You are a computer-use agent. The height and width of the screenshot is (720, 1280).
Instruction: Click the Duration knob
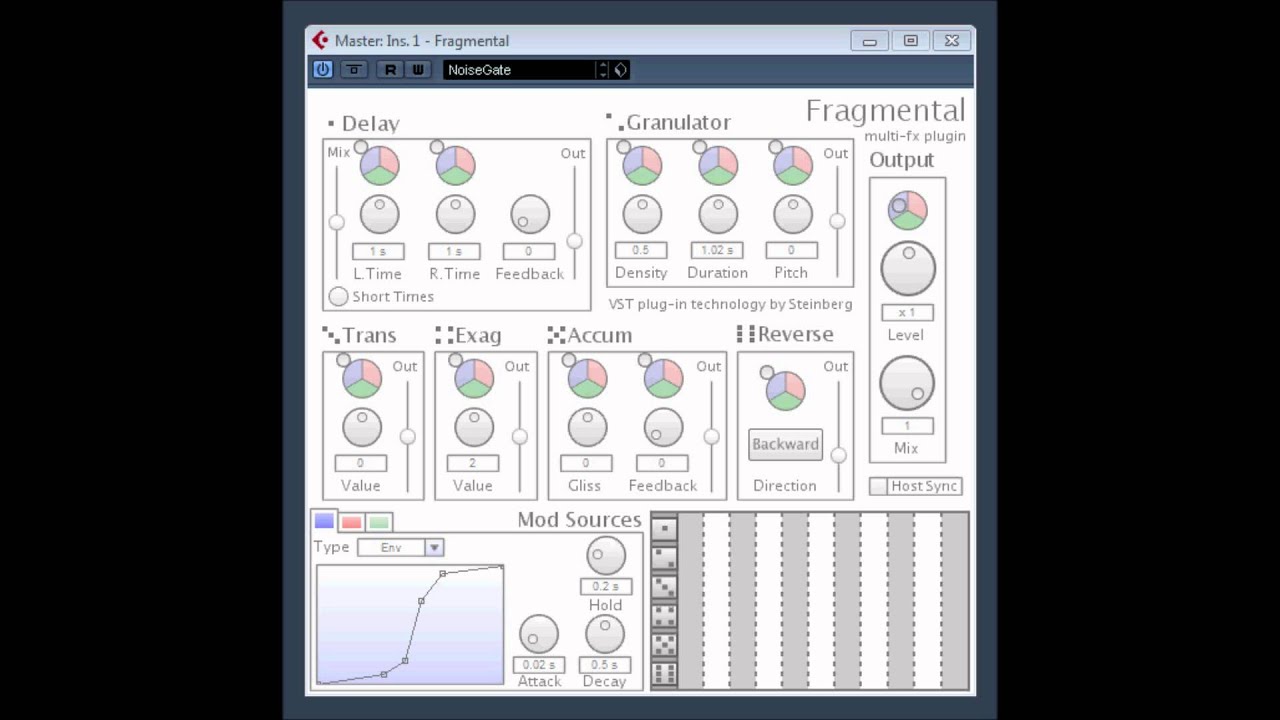[718, 214]
